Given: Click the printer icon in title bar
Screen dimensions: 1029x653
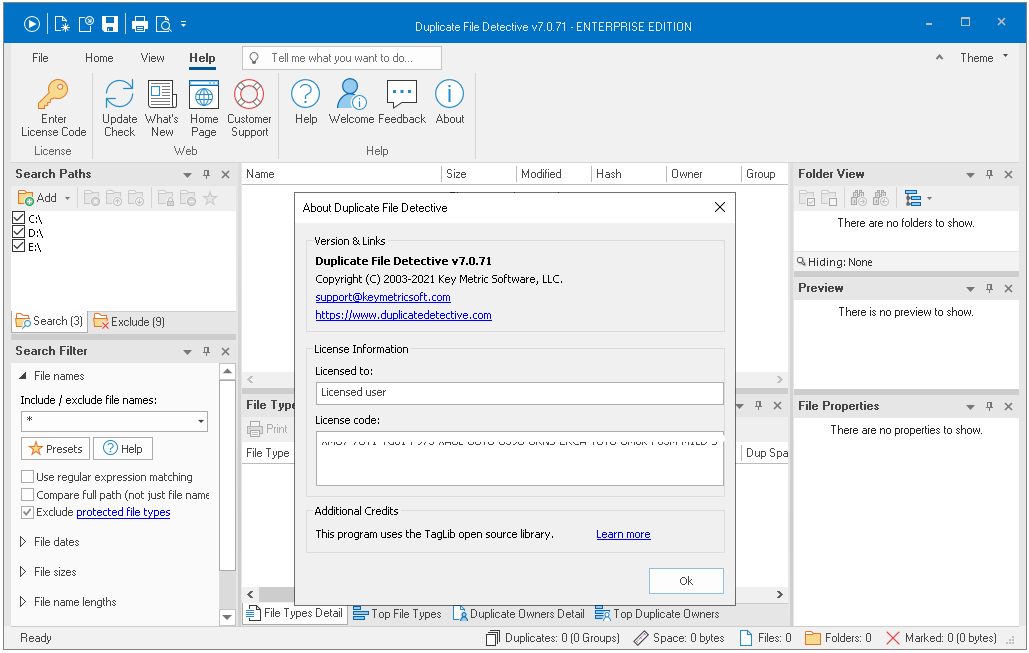Looking at the screenshot, I should 140,24.
